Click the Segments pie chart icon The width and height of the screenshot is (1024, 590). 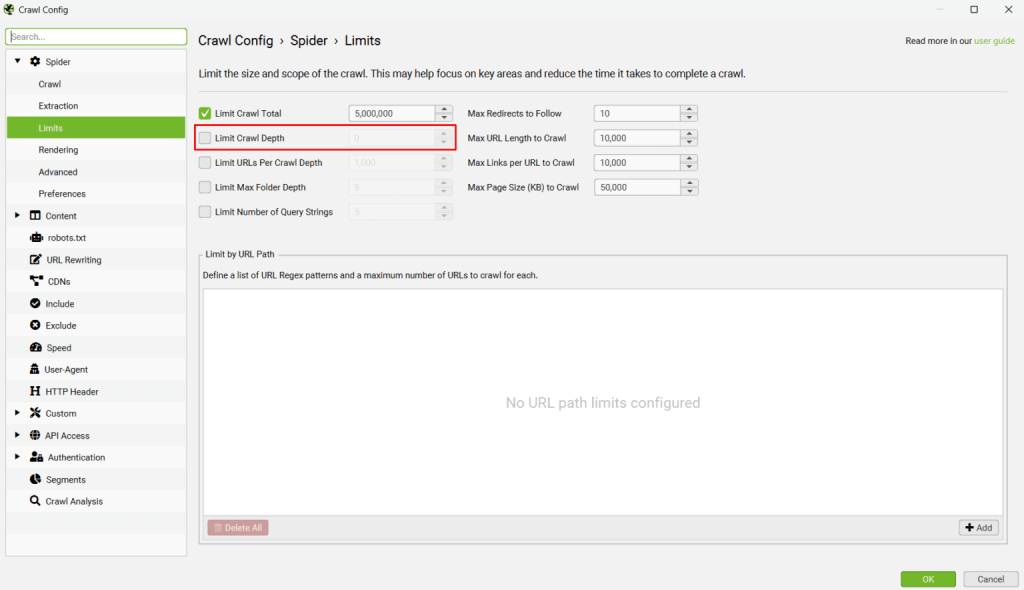pyautogui.click(x=35, y=479)
